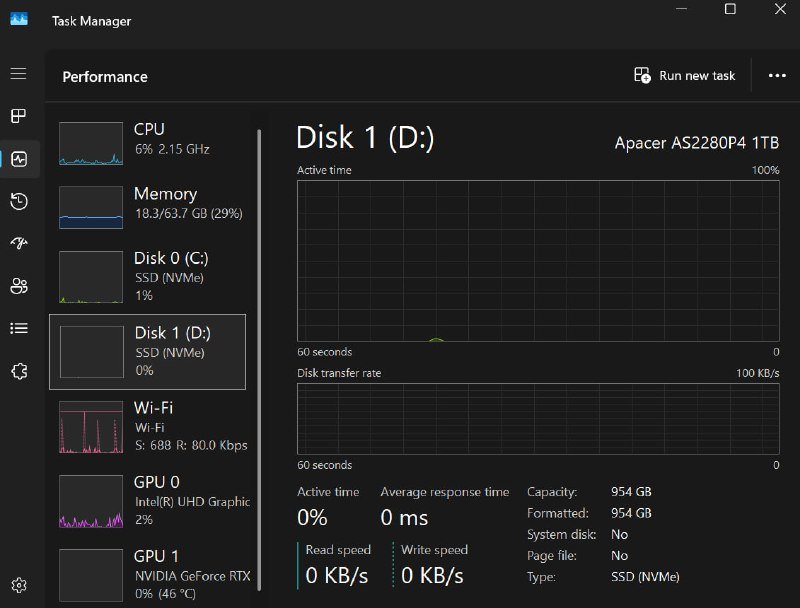Open the three-dot more options menu

tap(777, 76)
